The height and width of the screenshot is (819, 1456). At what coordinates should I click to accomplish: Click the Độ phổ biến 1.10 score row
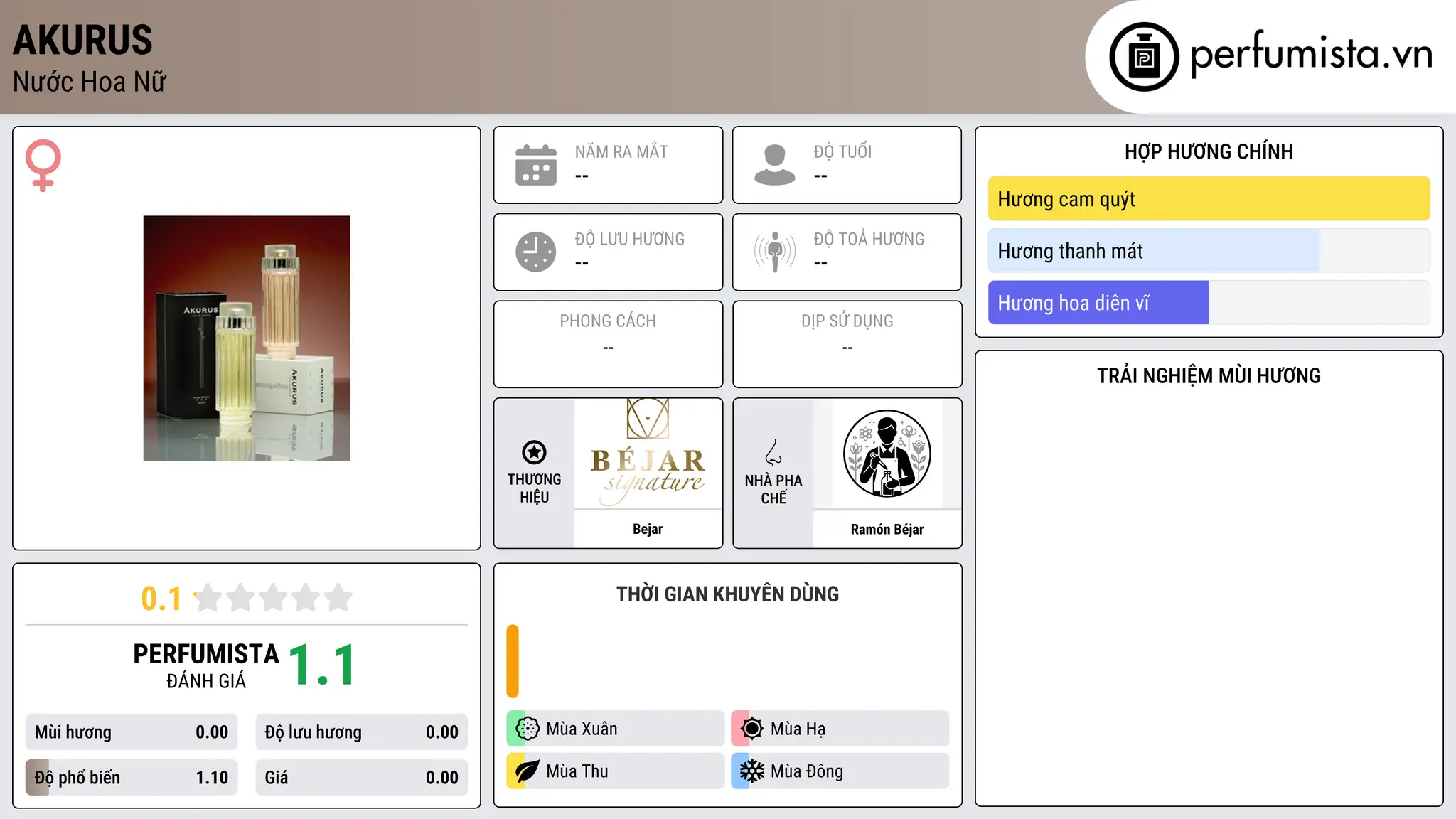132,778
